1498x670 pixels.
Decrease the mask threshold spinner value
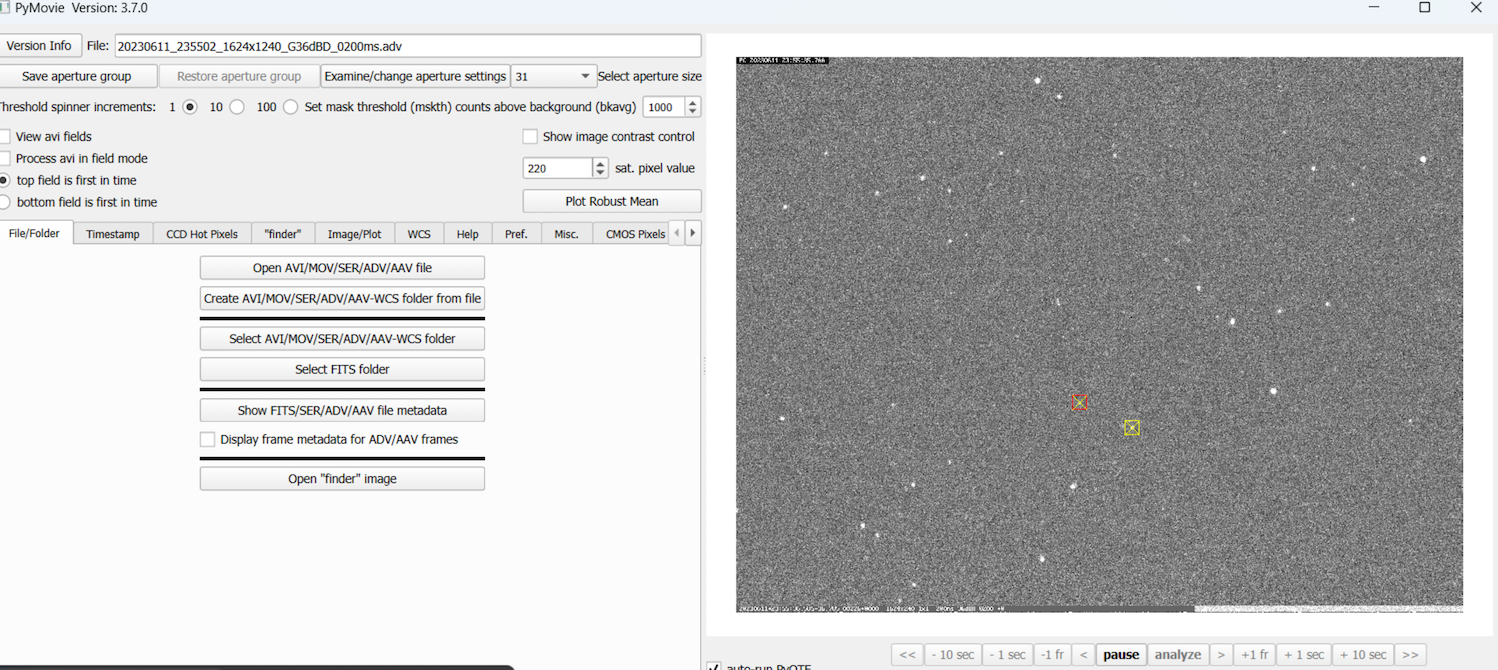click(692, 112)
